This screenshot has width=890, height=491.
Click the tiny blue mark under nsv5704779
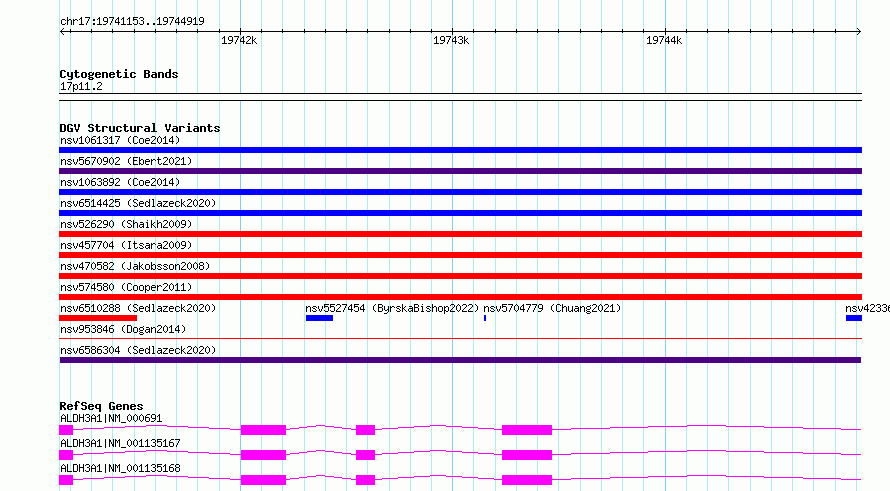coord(485,318)
